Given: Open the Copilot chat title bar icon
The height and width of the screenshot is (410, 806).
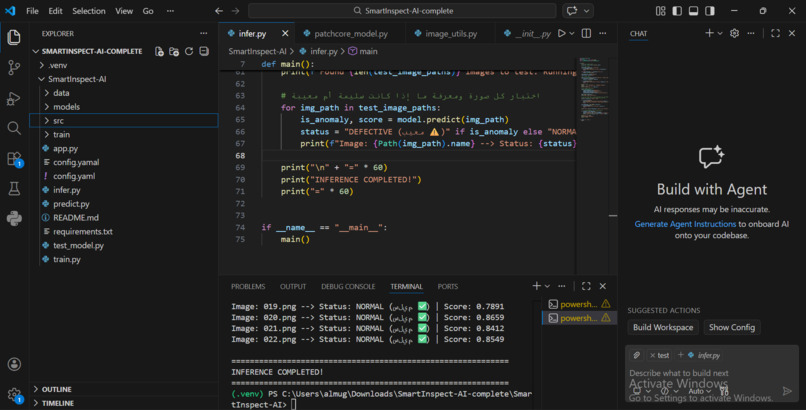Looking at the screenshot, I should tap(572, 11).
